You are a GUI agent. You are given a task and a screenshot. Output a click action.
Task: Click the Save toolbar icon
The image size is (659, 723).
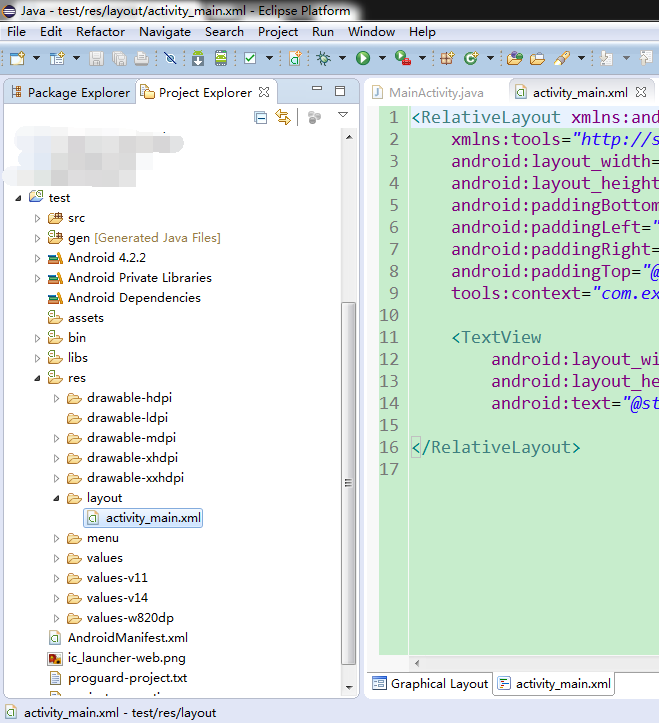[x=96, y=59]
